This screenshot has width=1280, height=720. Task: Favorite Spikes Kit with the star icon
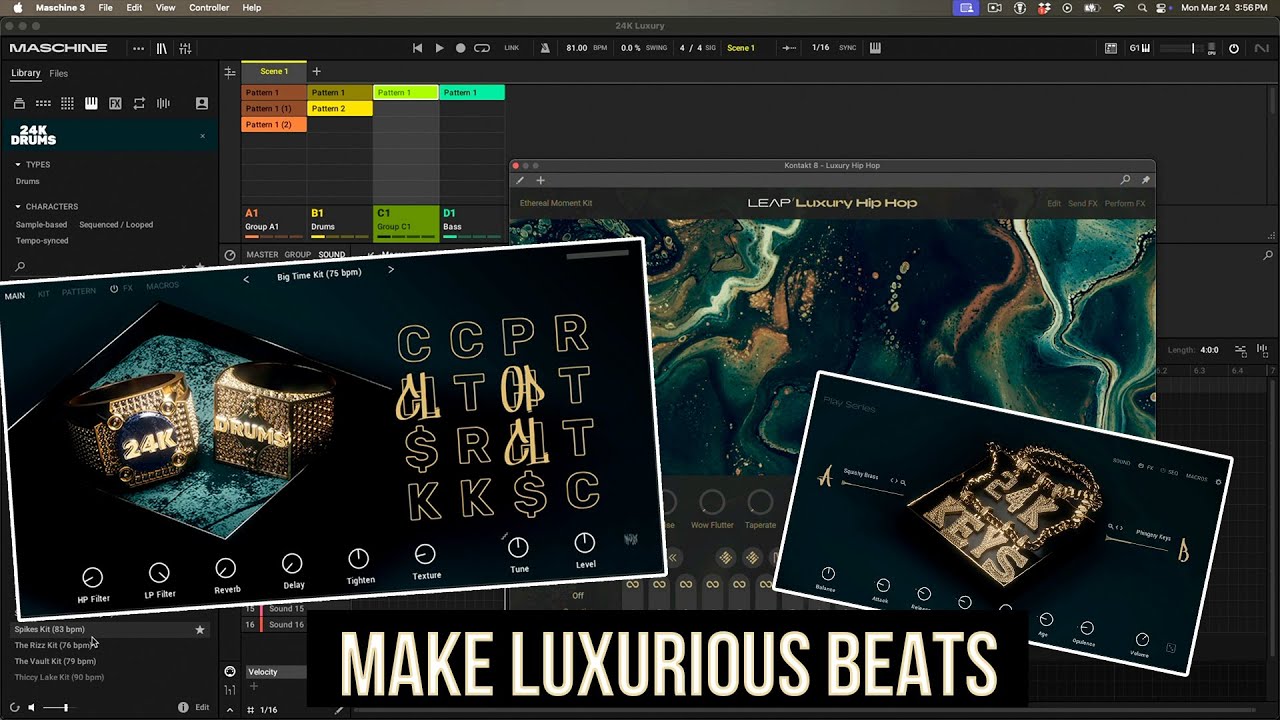coord(200,629)
